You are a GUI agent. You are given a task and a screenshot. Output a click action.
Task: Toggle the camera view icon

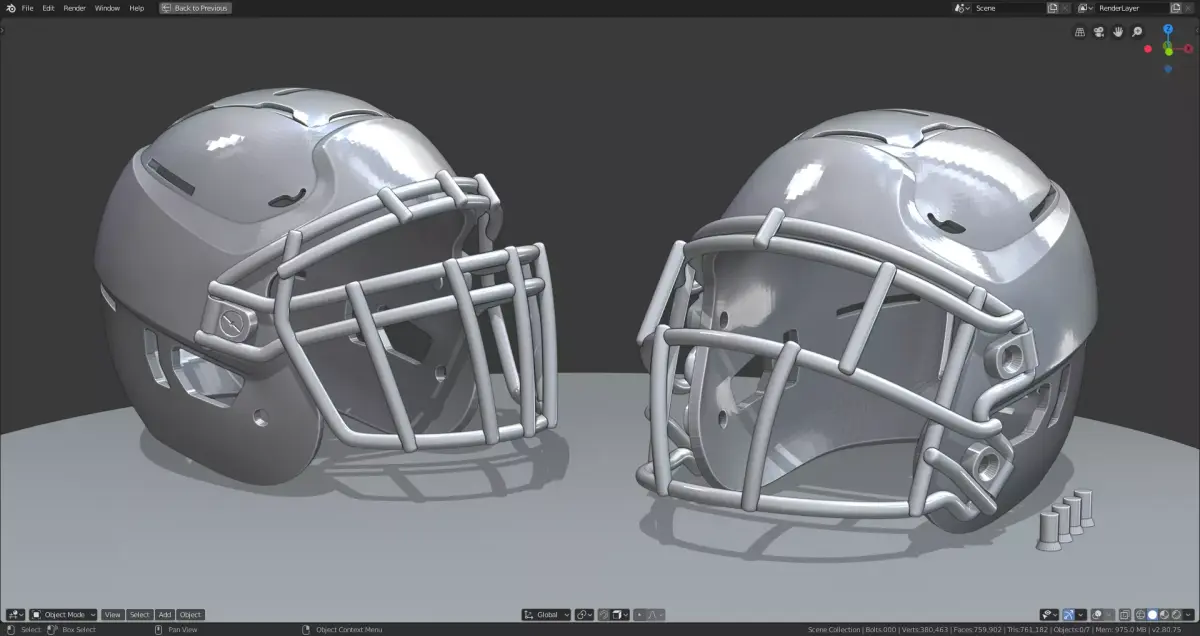point(1099,32)
